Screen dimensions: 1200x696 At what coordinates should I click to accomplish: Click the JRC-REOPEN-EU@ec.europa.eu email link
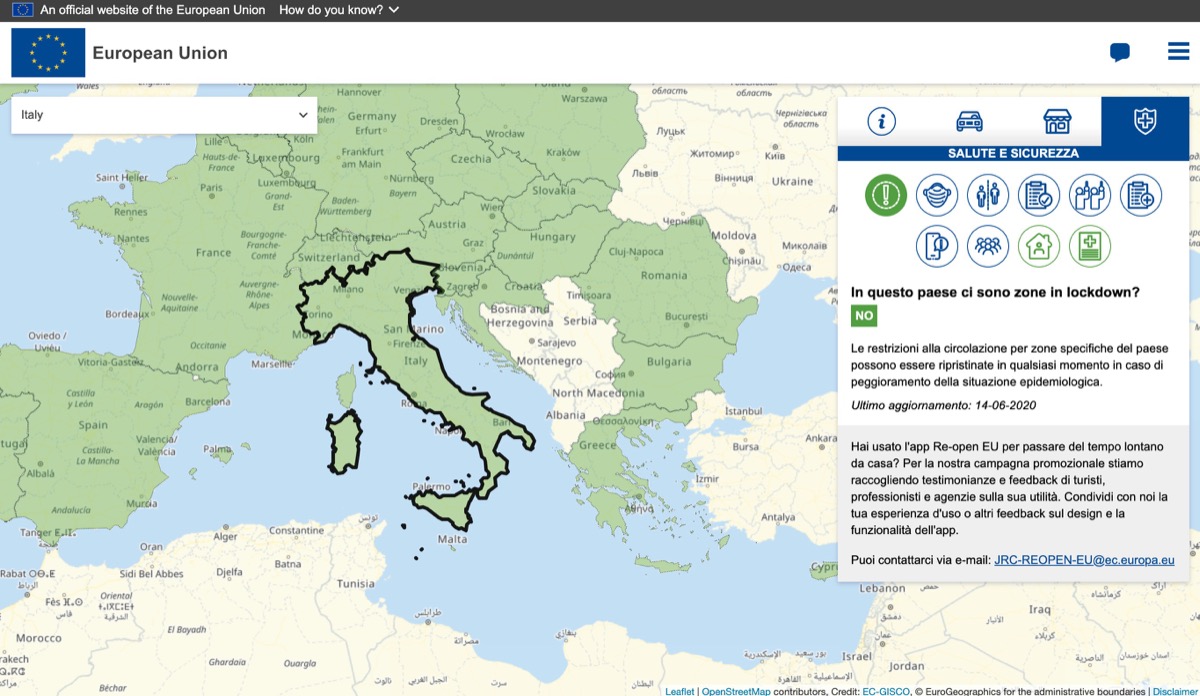(x=1084, y=560)
